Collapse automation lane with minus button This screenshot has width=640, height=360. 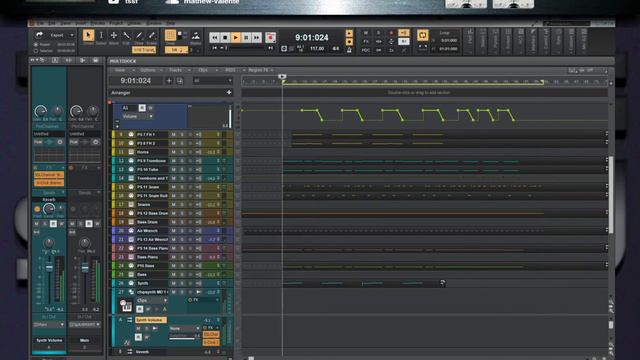[117, 121]
